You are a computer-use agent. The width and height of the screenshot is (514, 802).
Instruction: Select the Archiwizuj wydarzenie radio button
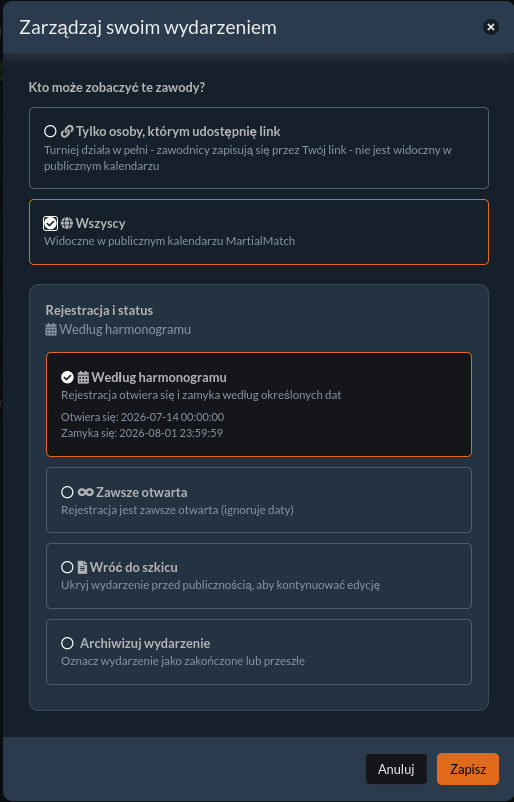[67, 643]
